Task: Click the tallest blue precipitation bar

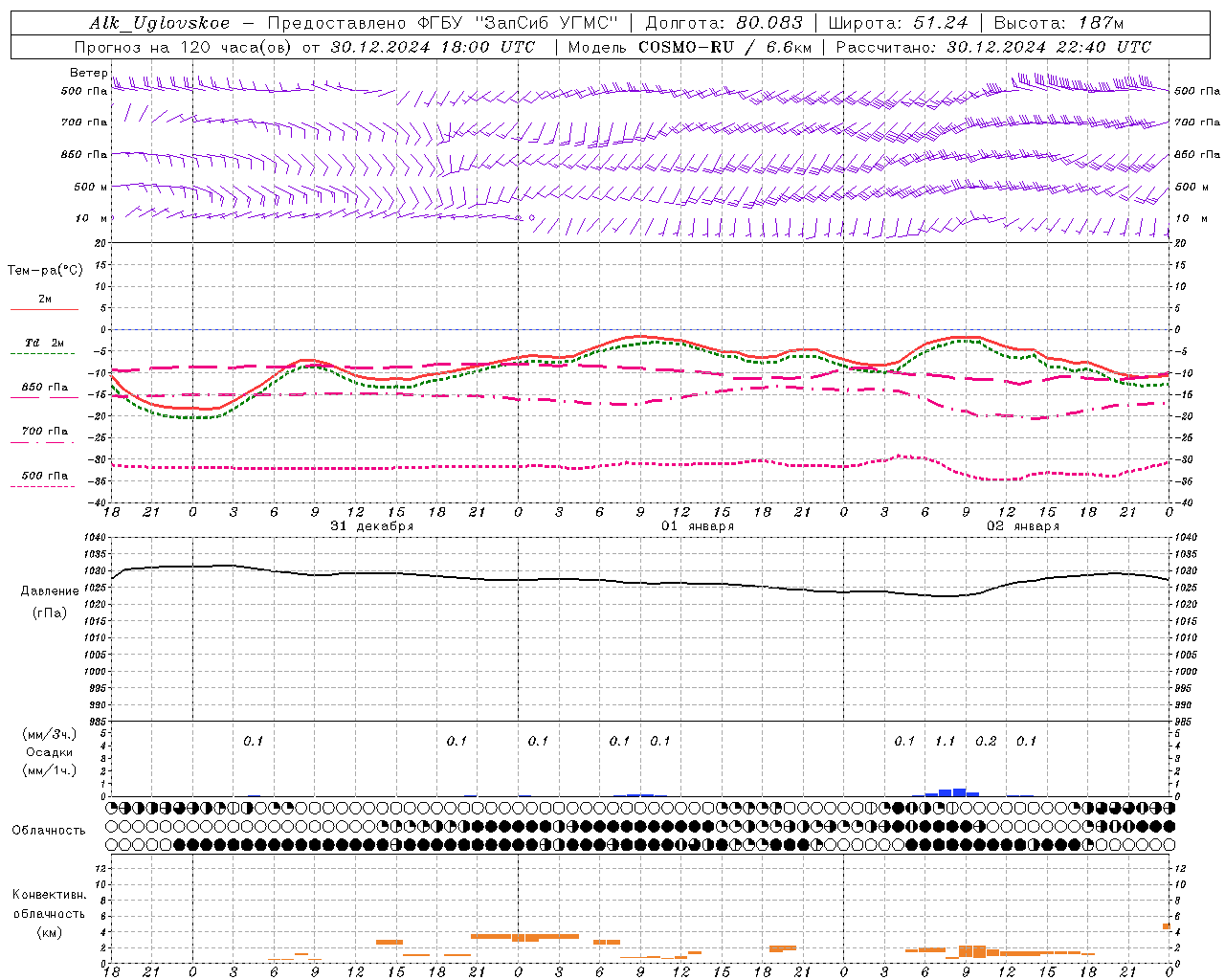Action: (959, 792)
